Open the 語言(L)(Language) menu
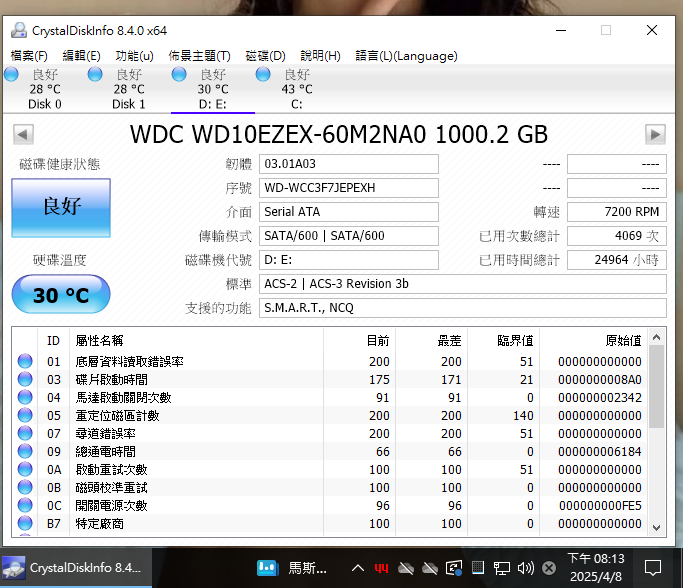The height and width of the screenshot is (588, 683). pos(406,56)
